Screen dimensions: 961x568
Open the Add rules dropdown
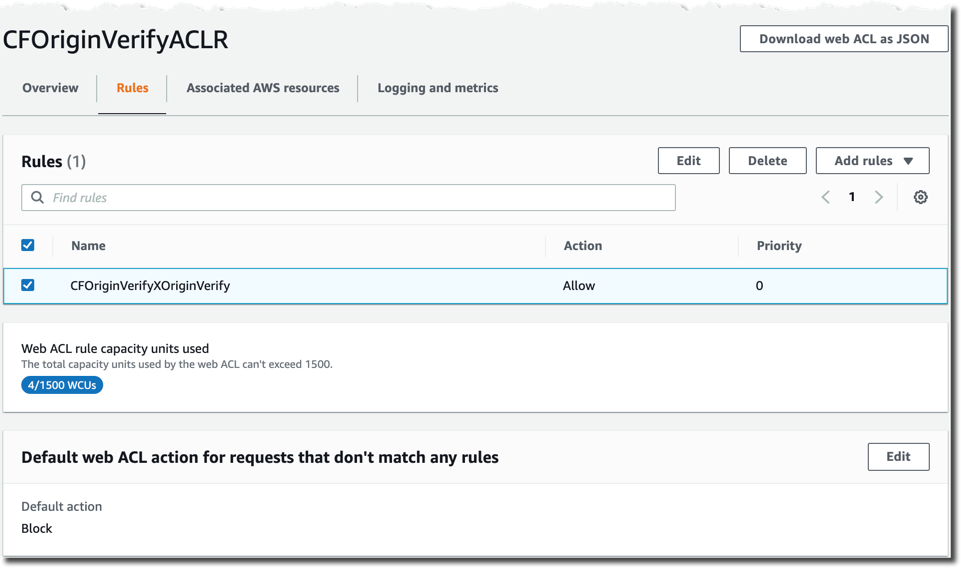tap(872, 161)
